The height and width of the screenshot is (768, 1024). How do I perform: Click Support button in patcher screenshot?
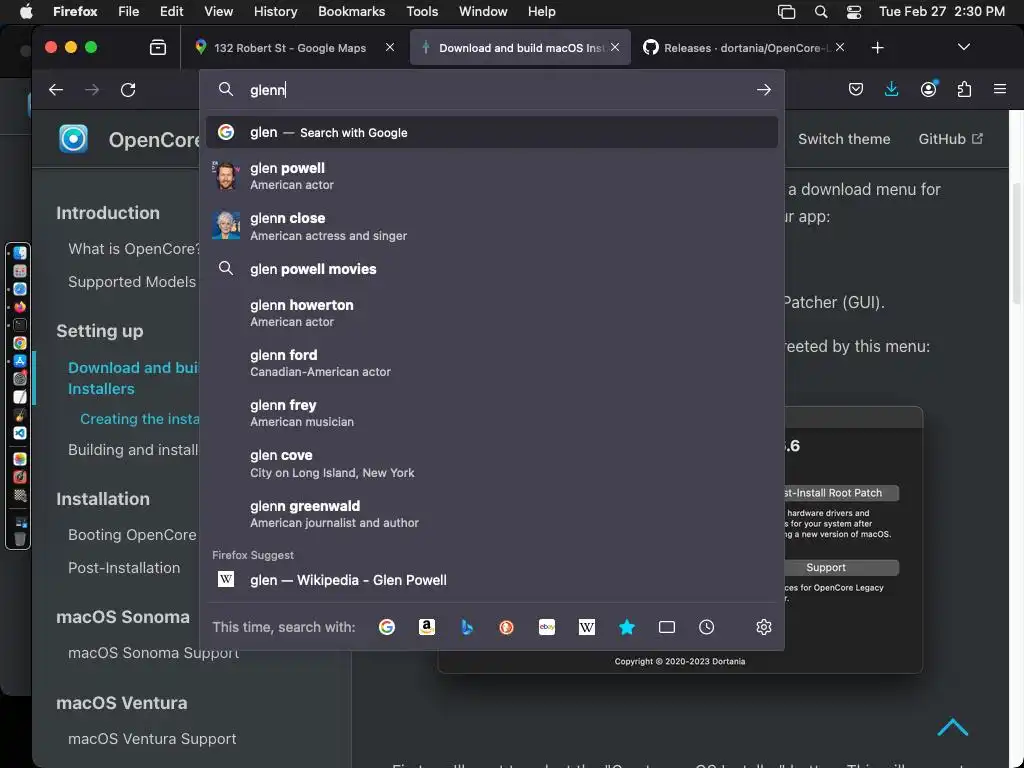825,568
